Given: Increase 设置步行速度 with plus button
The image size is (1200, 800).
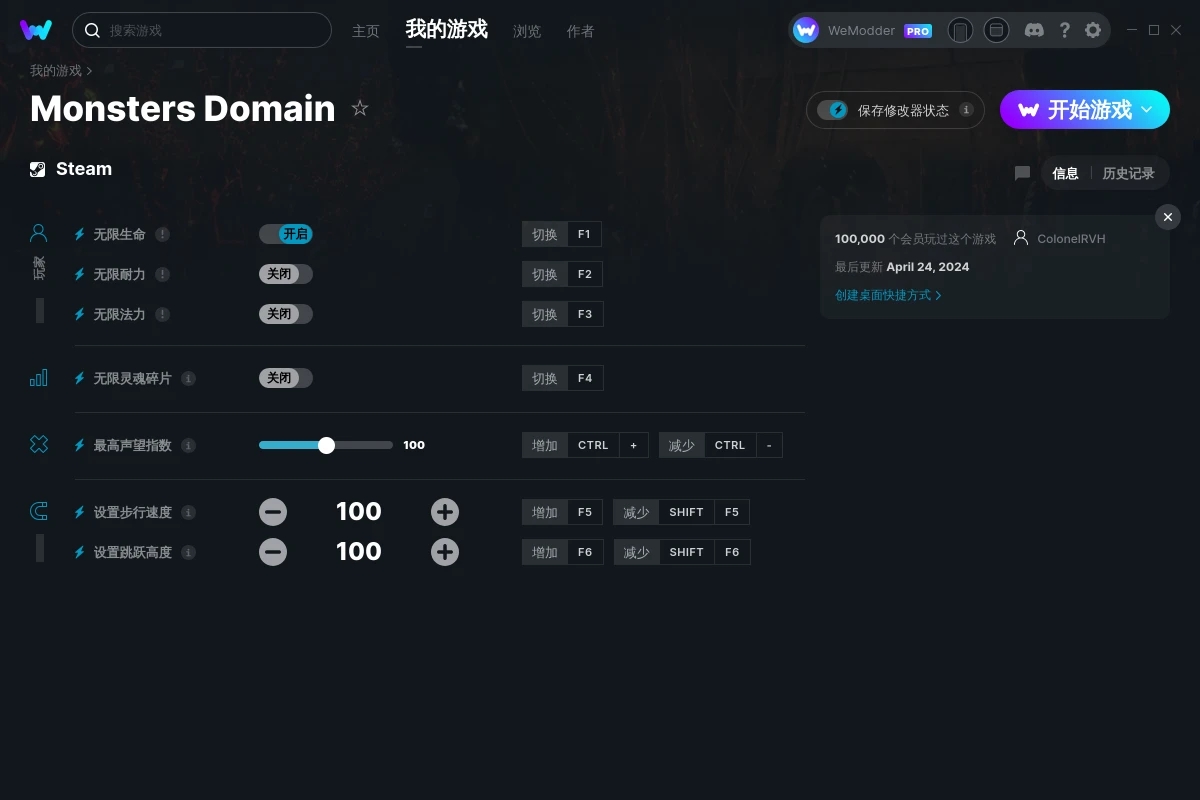Looking at the screenshot, I should coord(445,512).
